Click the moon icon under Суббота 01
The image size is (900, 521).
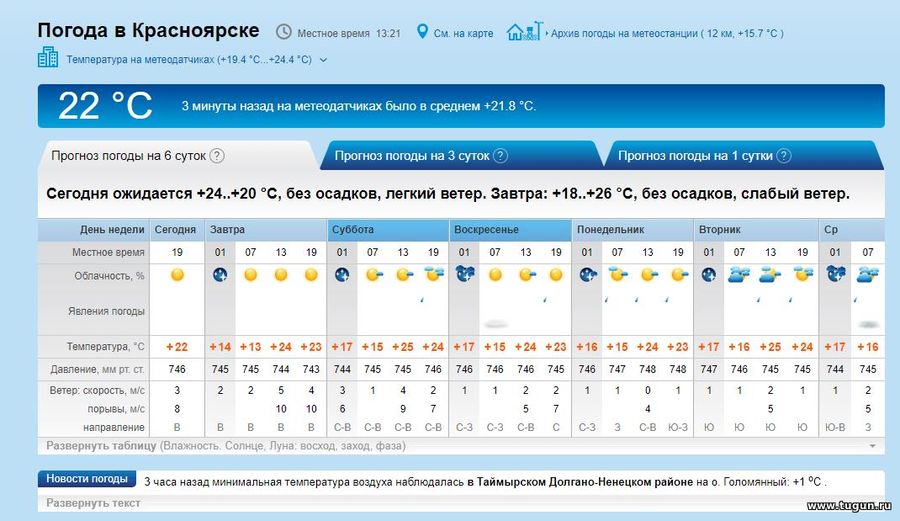tap(342, 275)
